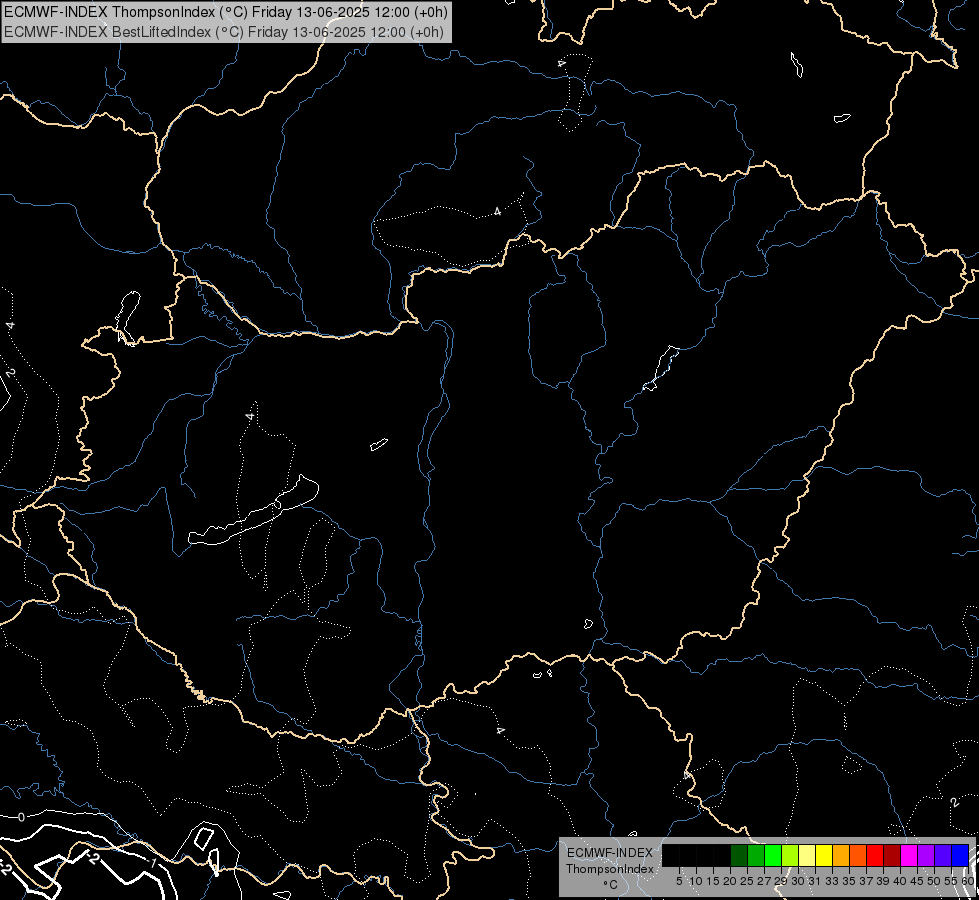Click legend tick value '20'
The width and height of the screenshot is (979, 900).
pos(731,881)
